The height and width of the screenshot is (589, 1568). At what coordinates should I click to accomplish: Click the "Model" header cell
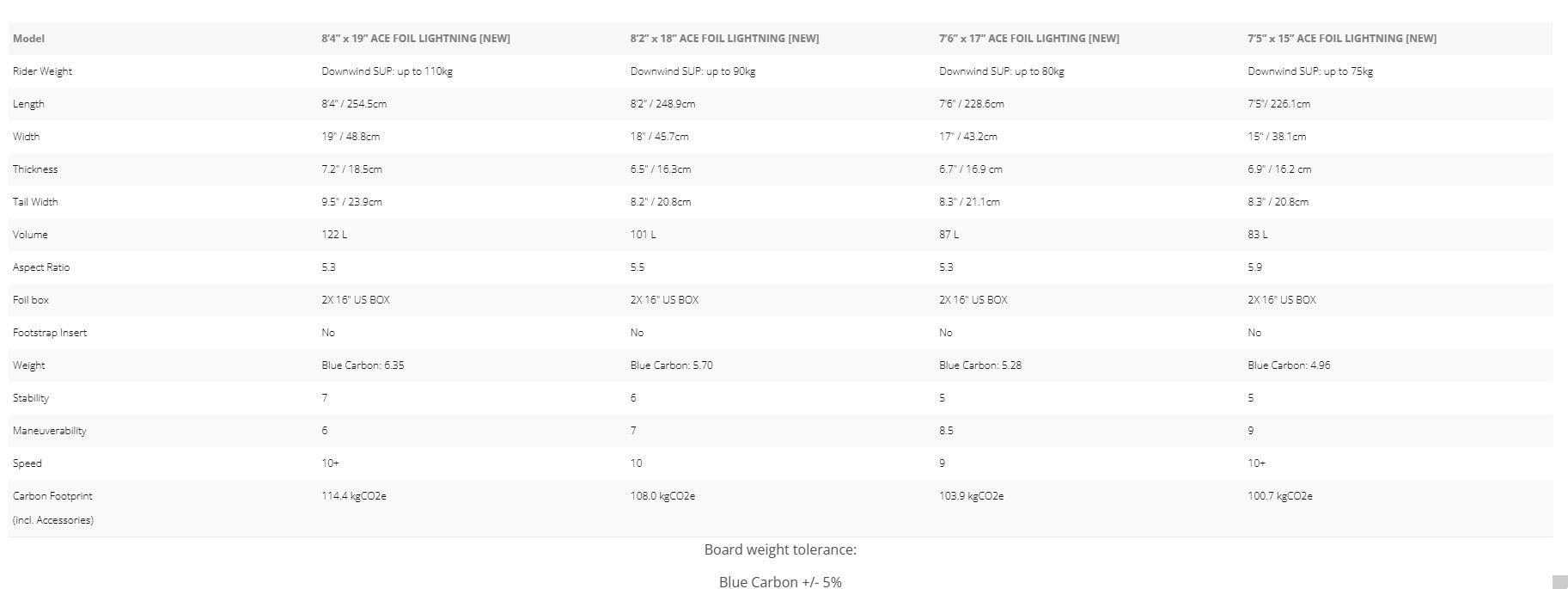point(28,39)
